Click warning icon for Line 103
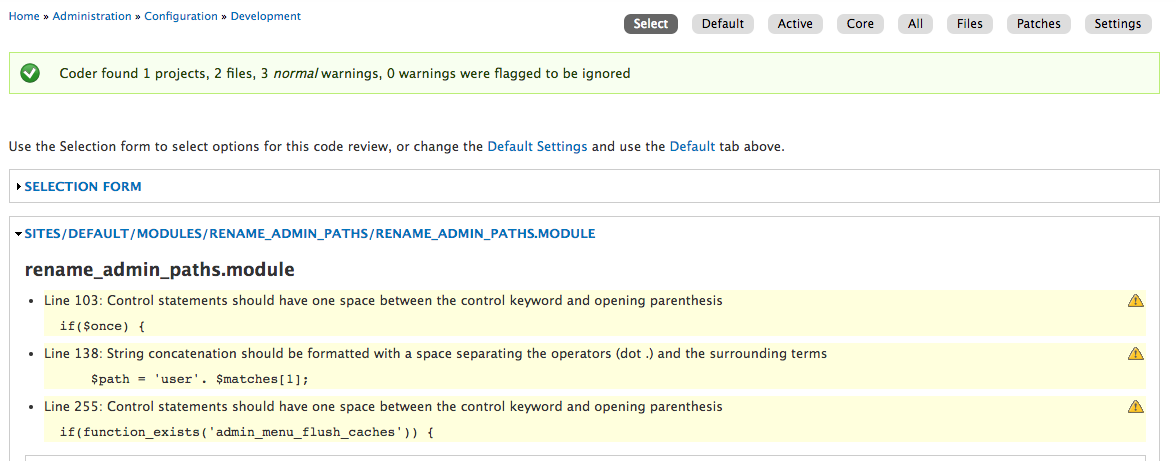 point(1135,300)
